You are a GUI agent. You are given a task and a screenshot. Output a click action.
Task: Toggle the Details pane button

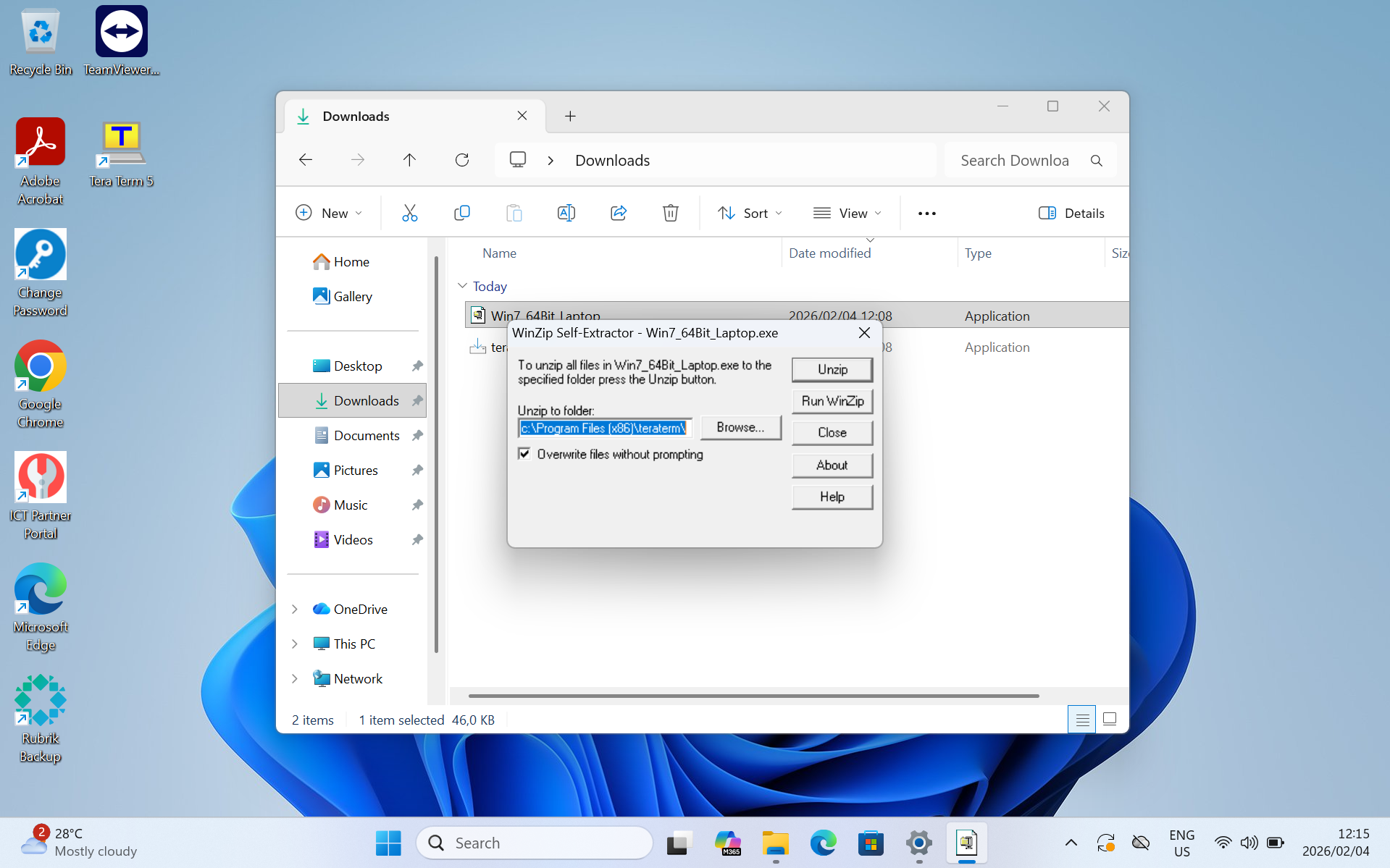(x=1071, y=213)
